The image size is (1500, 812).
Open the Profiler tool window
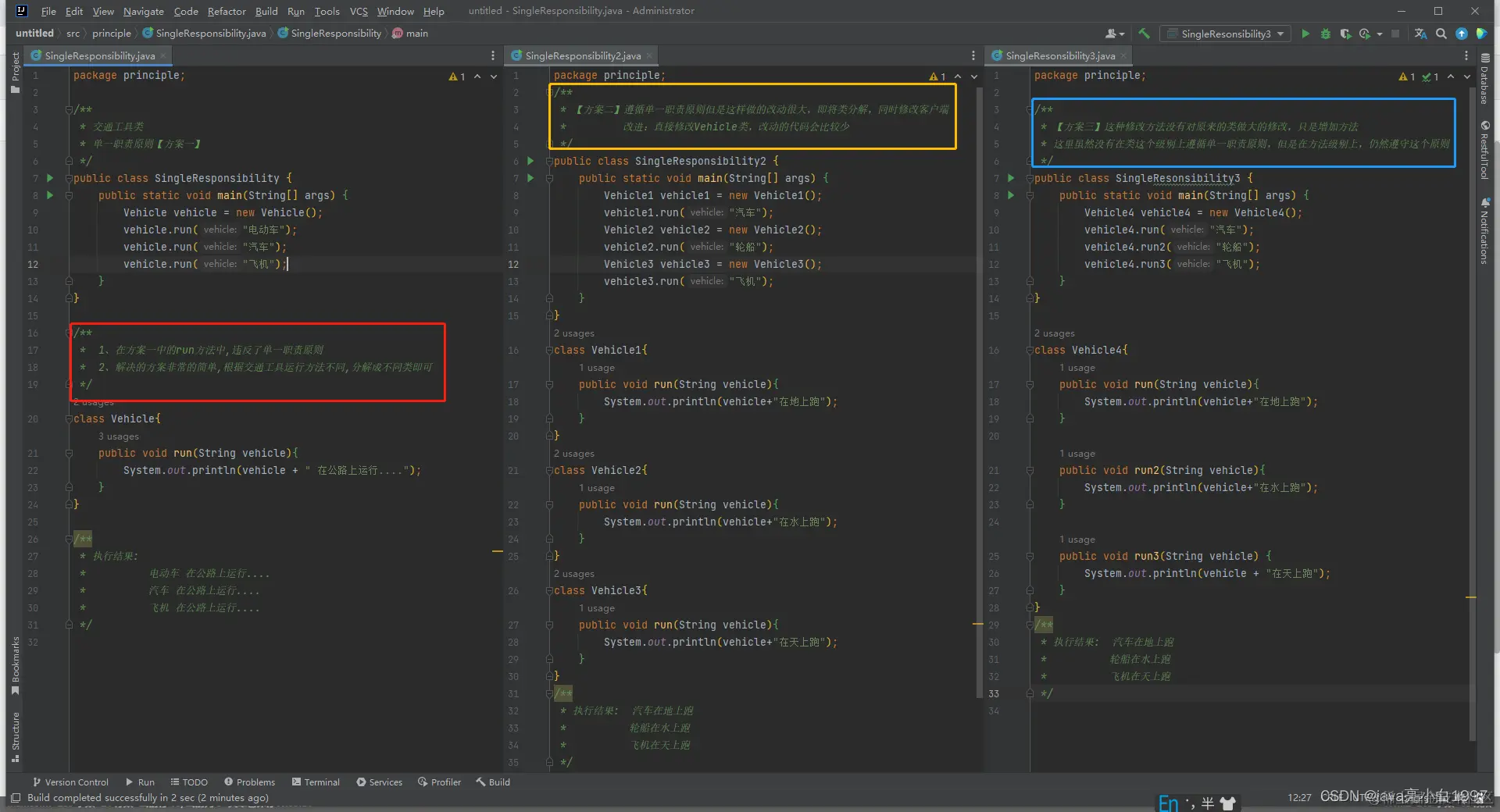439,782
